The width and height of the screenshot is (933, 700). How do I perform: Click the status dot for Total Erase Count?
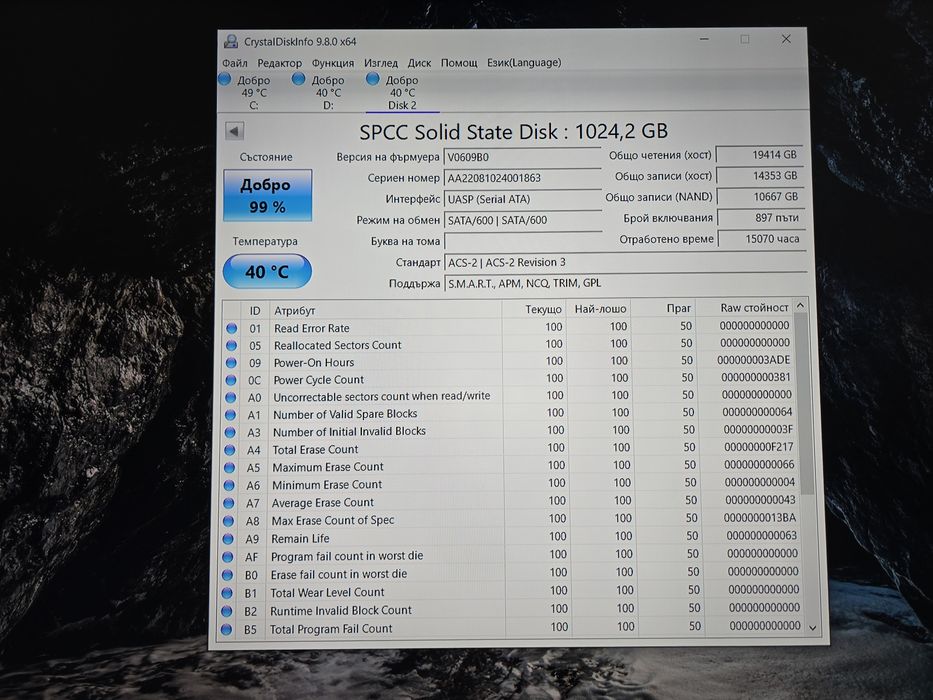(x=229, y=451)
